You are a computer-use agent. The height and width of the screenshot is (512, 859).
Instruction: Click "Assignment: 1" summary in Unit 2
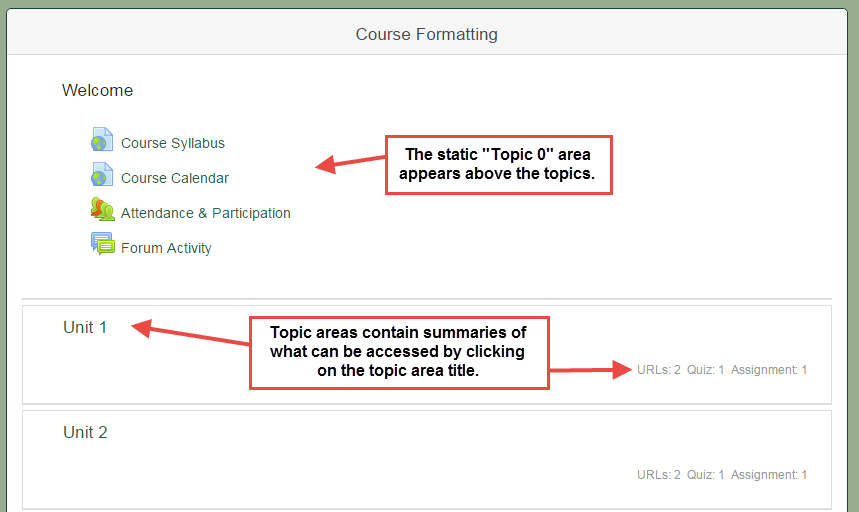click(768, 475)
